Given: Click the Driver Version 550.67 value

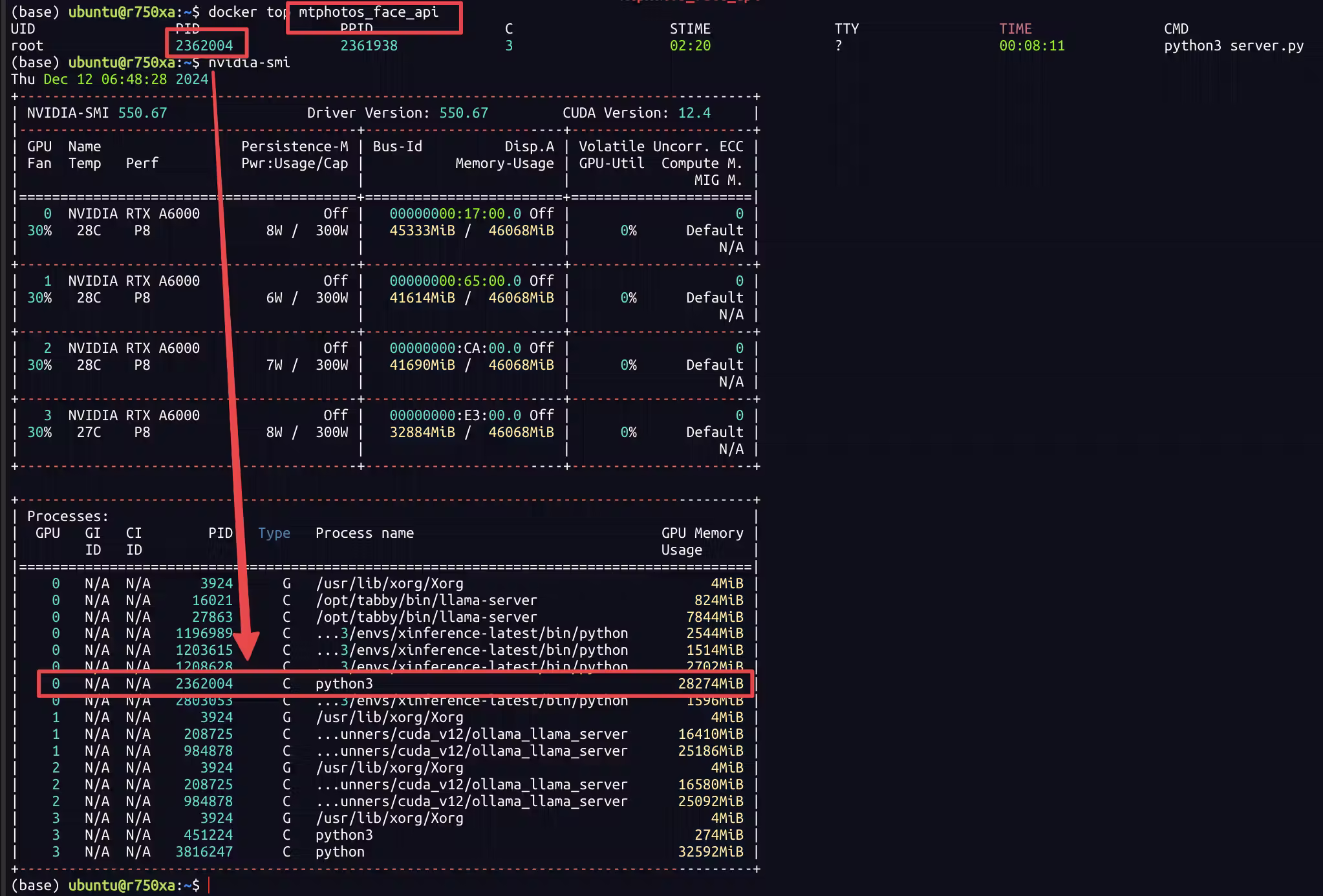Looking at the screenshot, I should pyautogui.click(x=464, y=112).
